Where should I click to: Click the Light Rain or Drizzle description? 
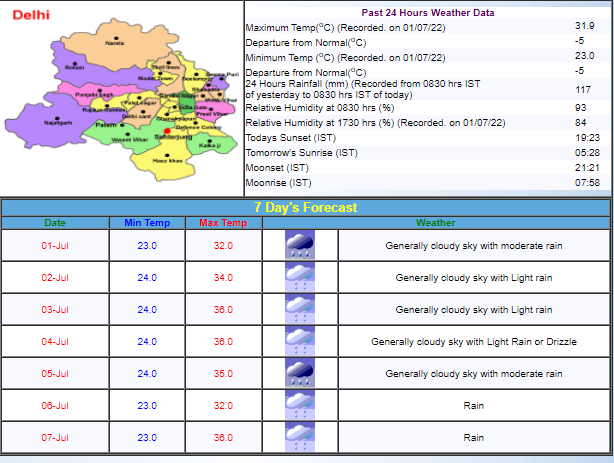(x=474, y=342)
